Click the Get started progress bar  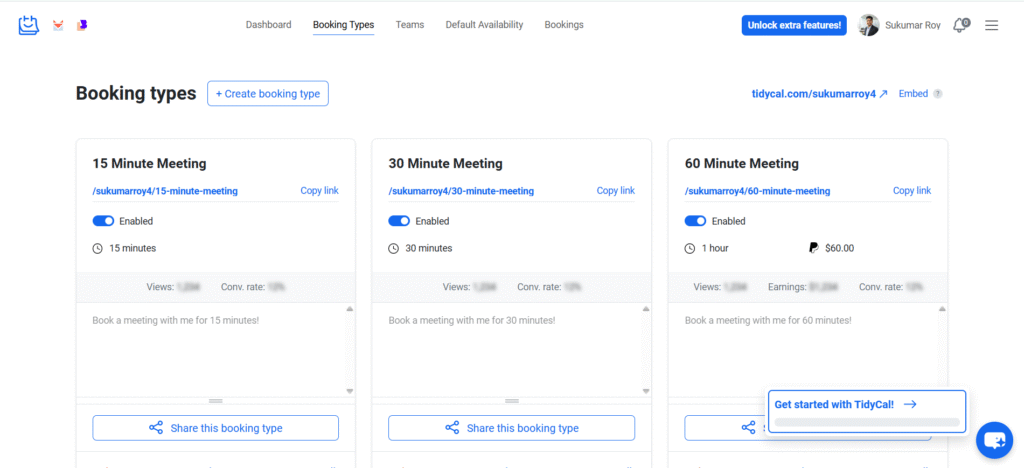pos(866,423)
